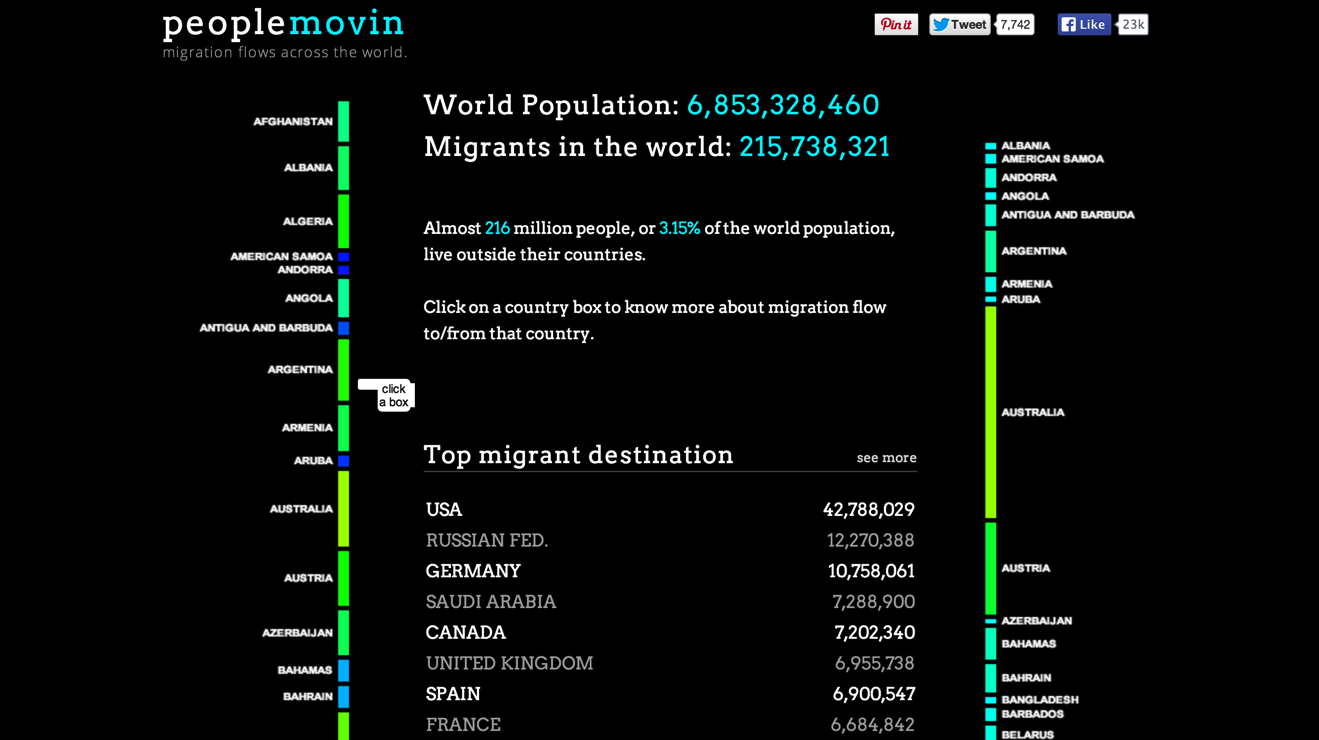Image resolution: width=1319 pixels, height=740 pixels.
Task: Click Aruba's blue box on left
Action: [x=344, y=461]
